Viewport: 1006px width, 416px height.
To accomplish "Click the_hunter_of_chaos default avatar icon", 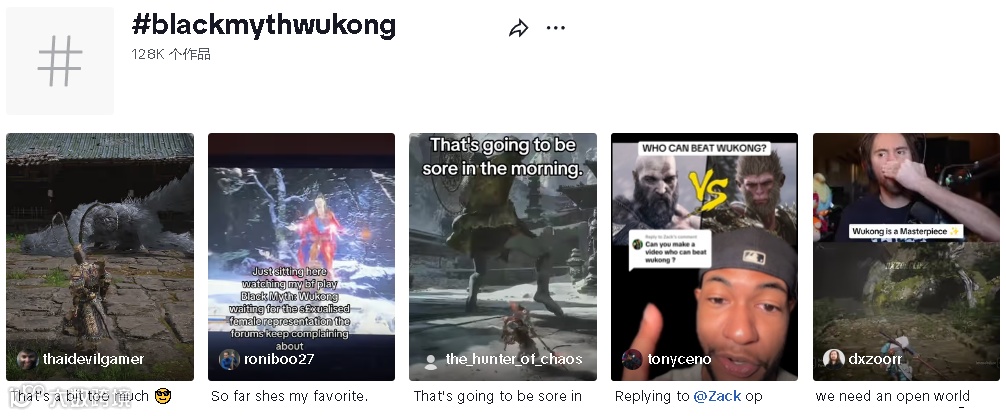I will point(431,360).
